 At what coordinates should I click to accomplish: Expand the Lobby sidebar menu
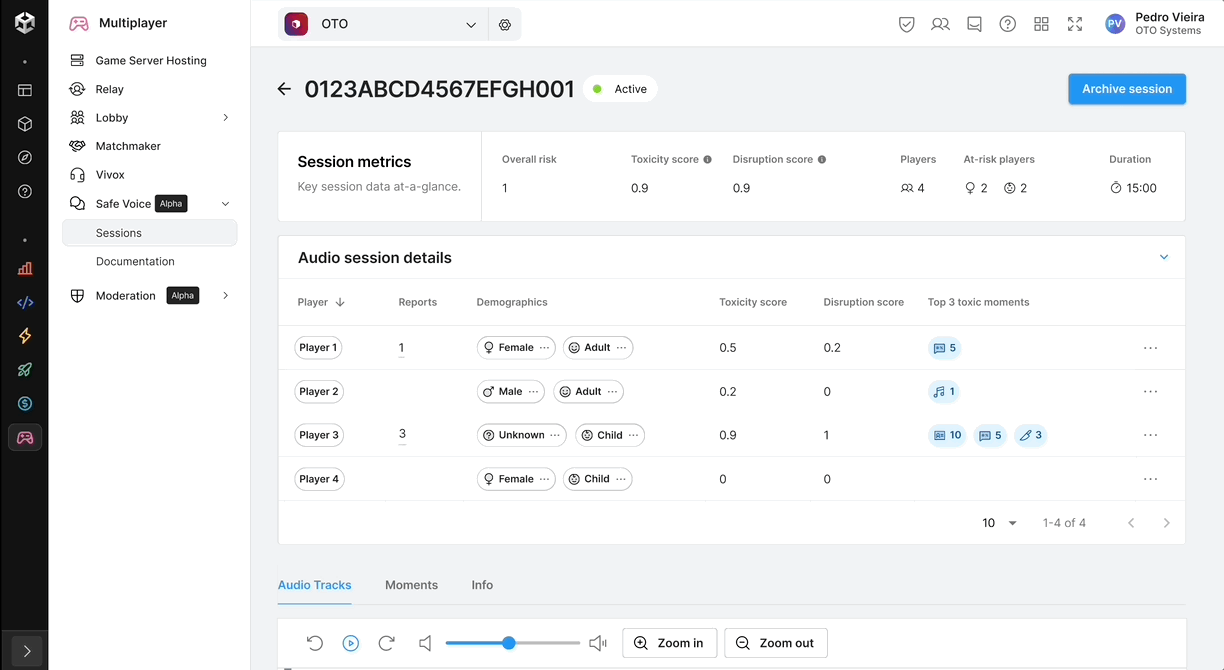(225, 118)
